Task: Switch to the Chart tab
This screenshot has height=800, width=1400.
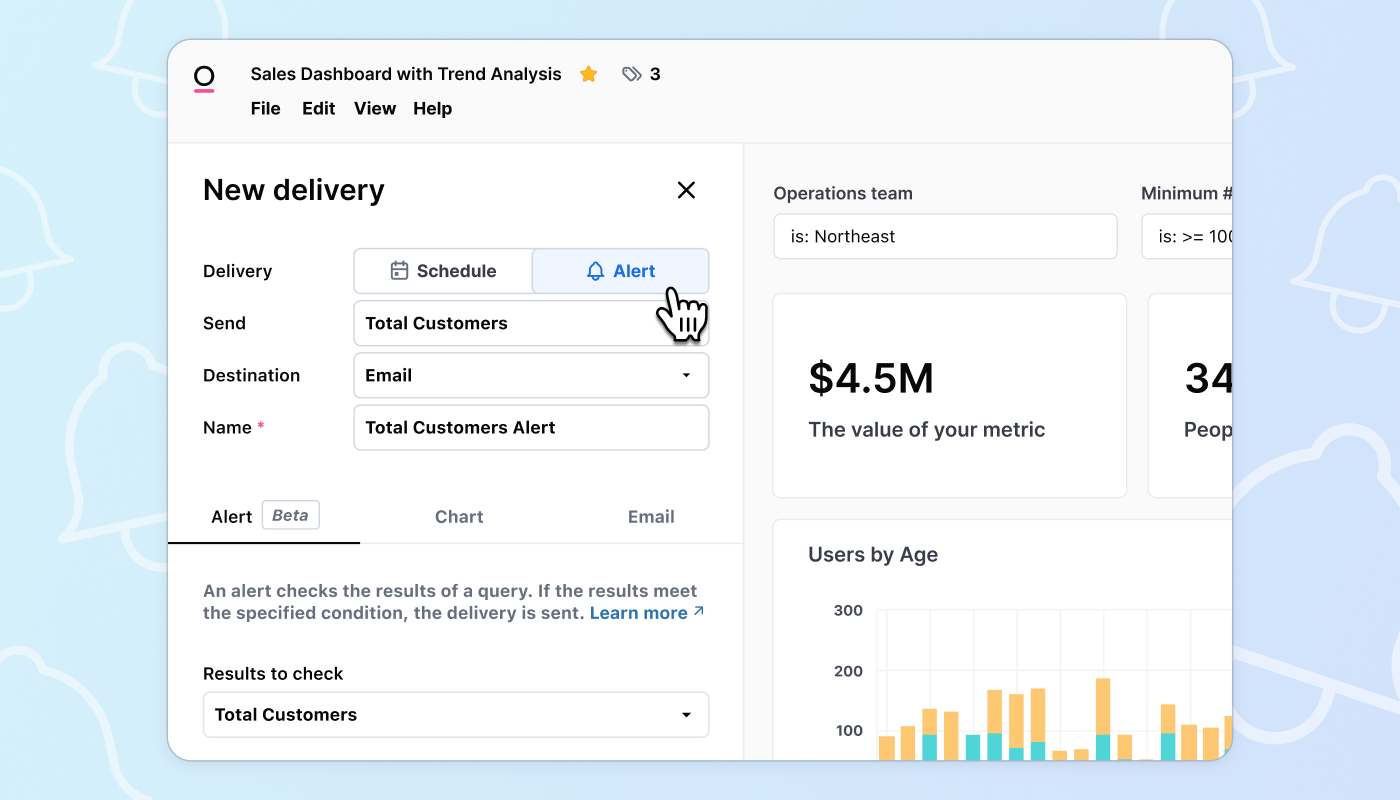Action: tap(459, 516)
